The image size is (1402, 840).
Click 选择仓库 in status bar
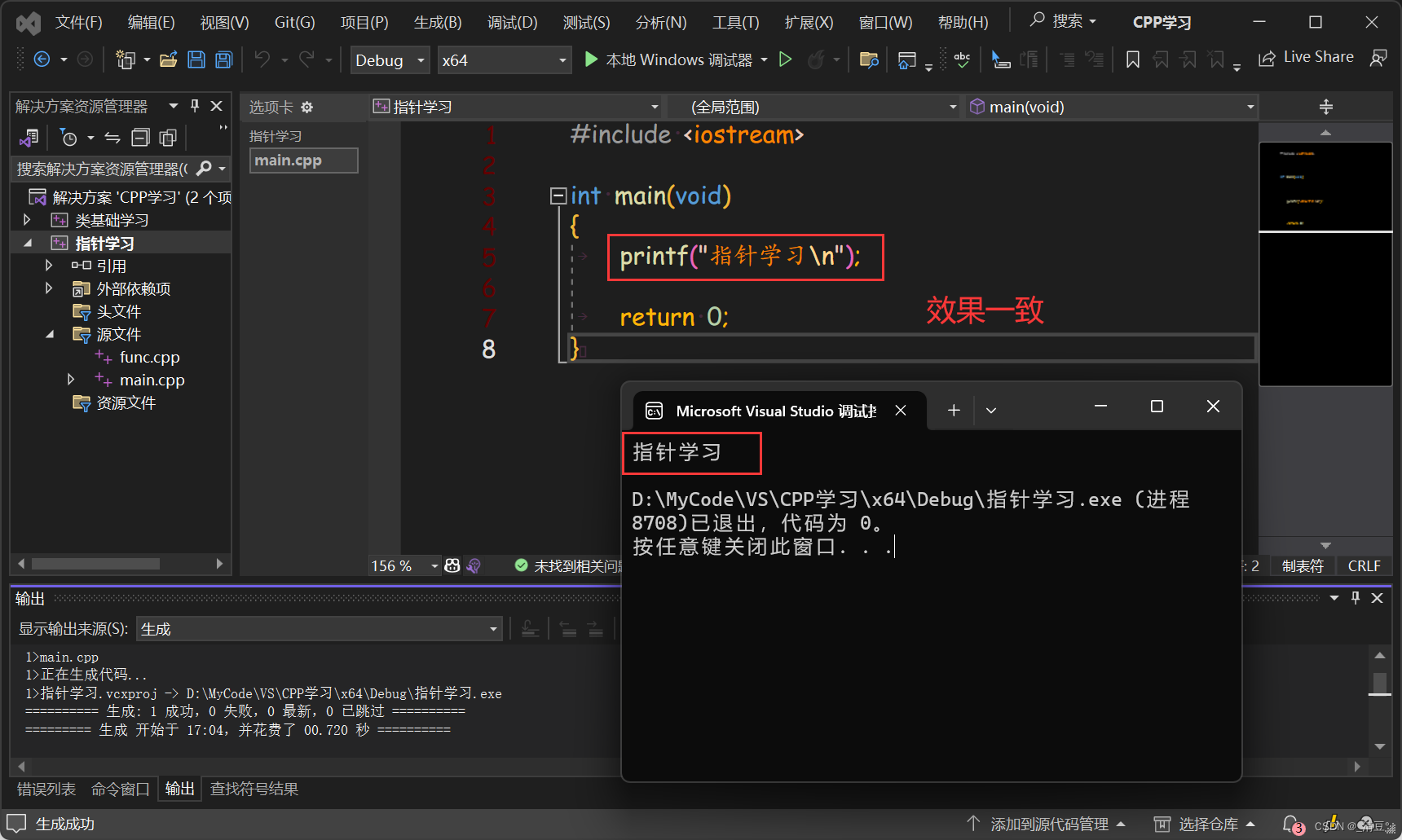tap(1205, 825)
